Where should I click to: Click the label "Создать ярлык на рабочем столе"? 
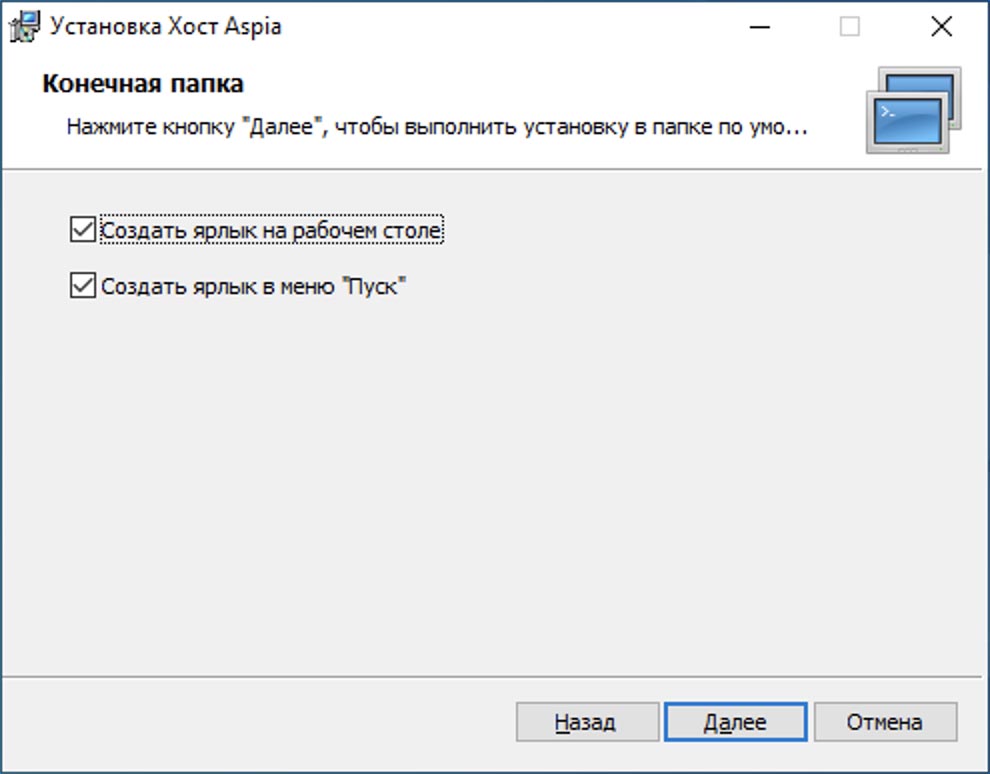point(271,230)
